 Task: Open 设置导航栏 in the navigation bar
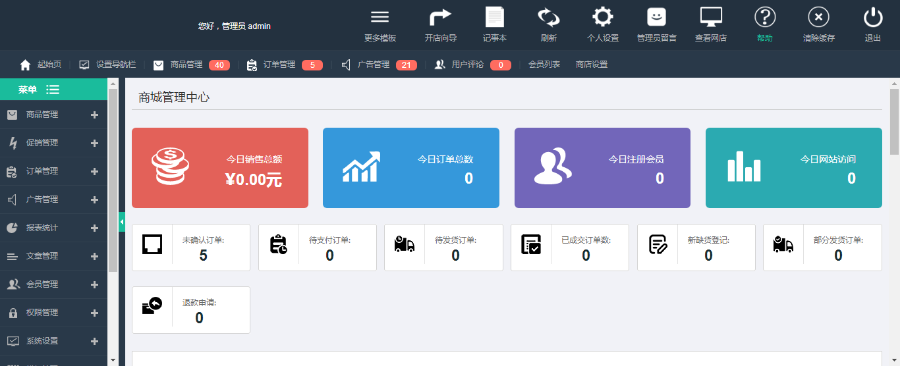click(x=107, y=65)
